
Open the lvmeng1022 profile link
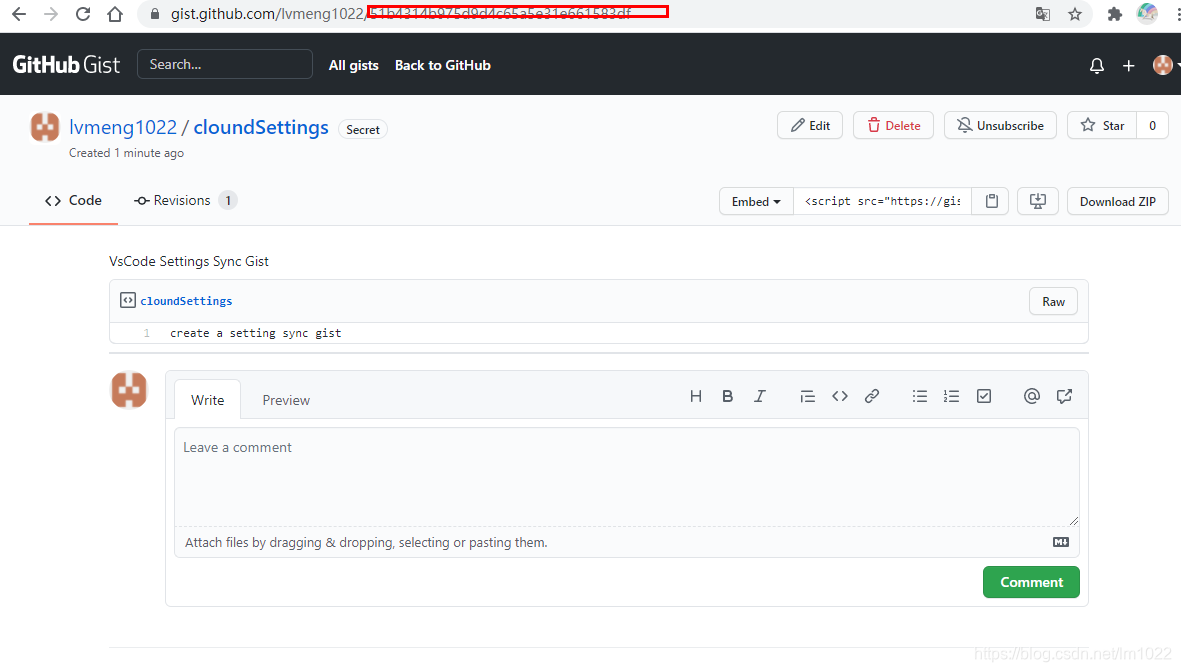click(123, 127)
